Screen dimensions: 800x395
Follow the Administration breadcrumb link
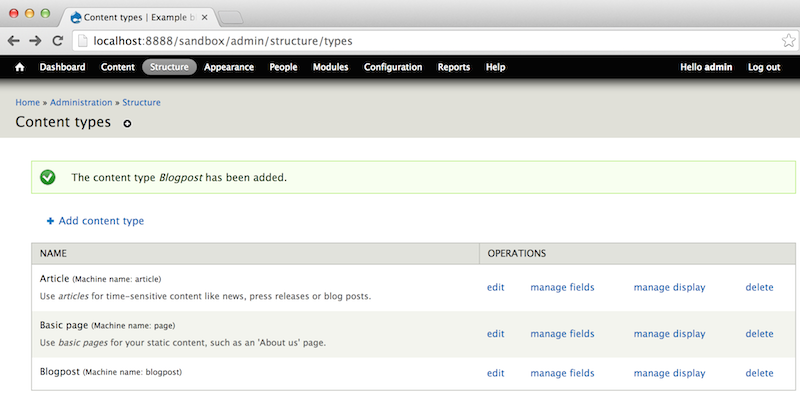(81, 103)
